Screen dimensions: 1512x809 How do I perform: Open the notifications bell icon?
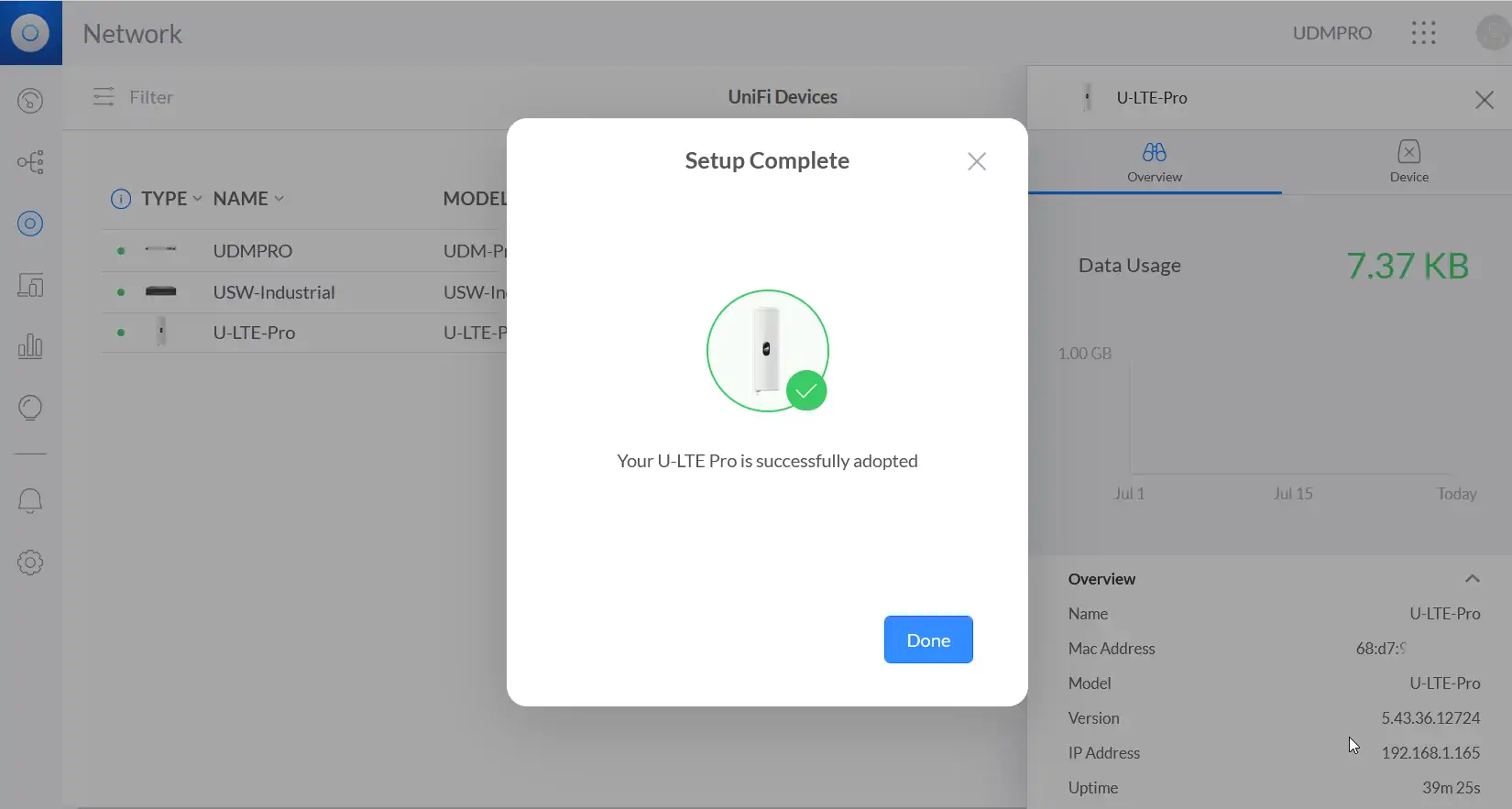pos(30,500)
